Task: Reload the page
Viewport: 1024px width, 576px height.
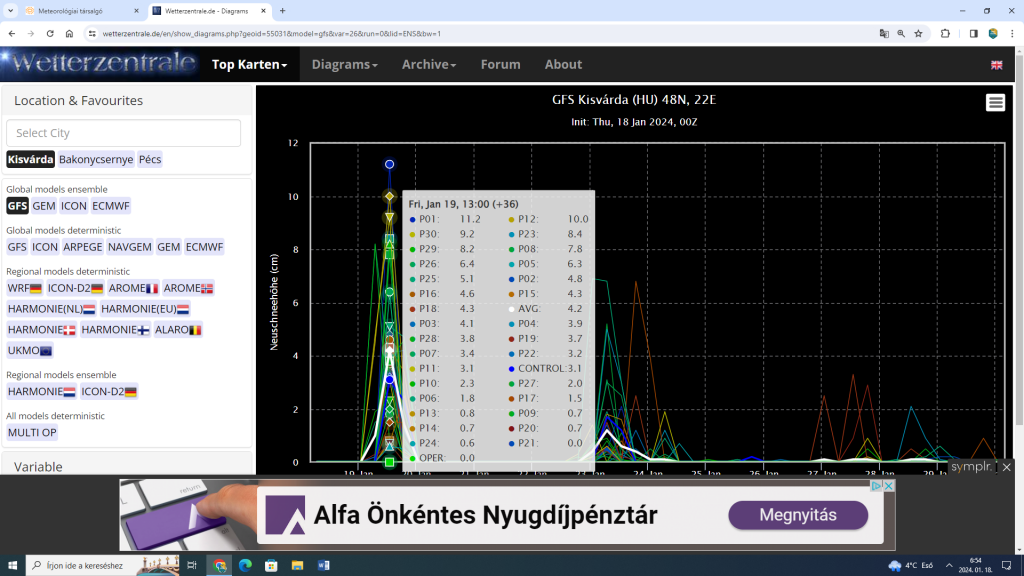Action: pos(52,33)
